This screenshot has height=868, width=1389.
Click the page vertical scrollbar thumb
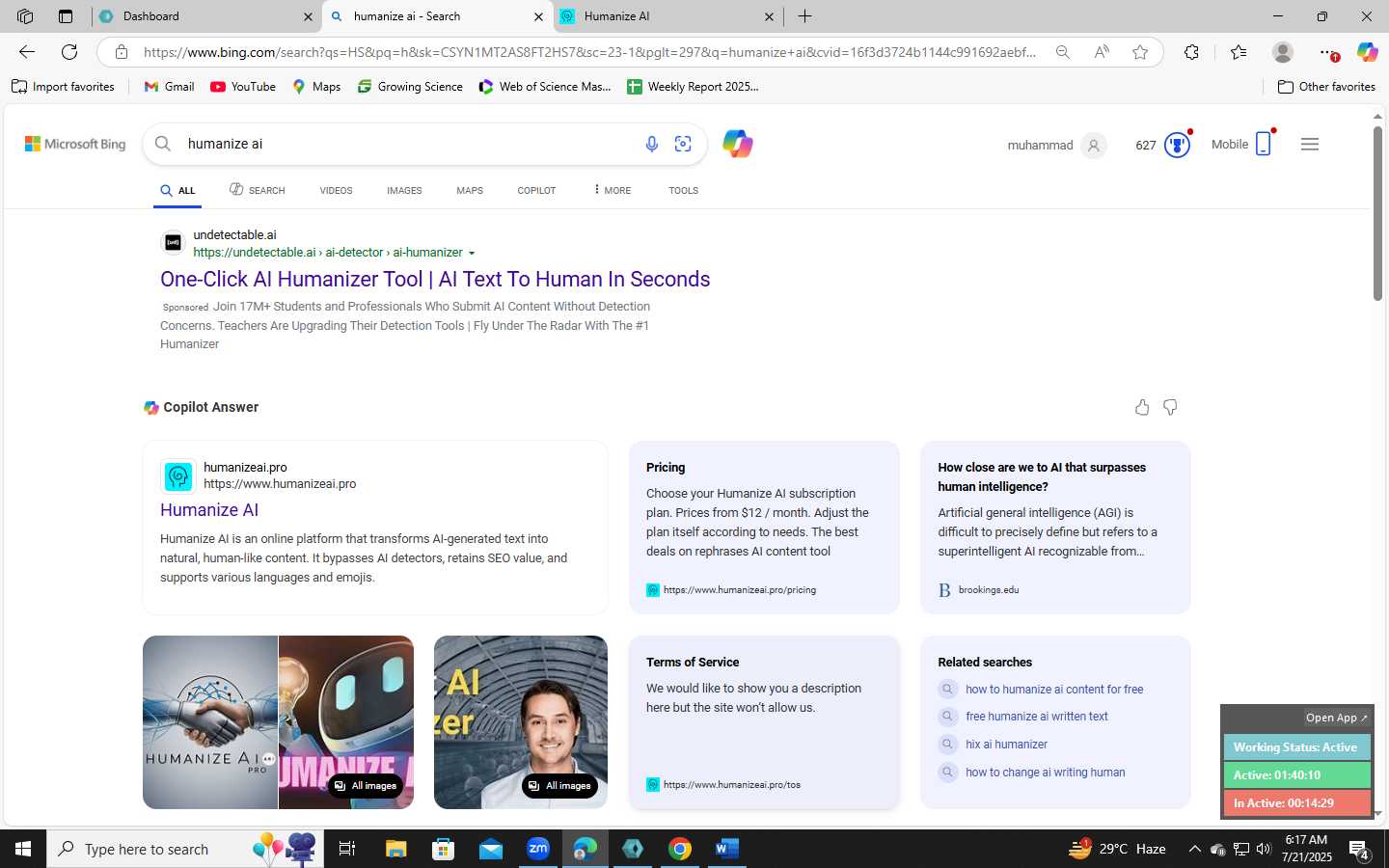tap(1377, 213)
